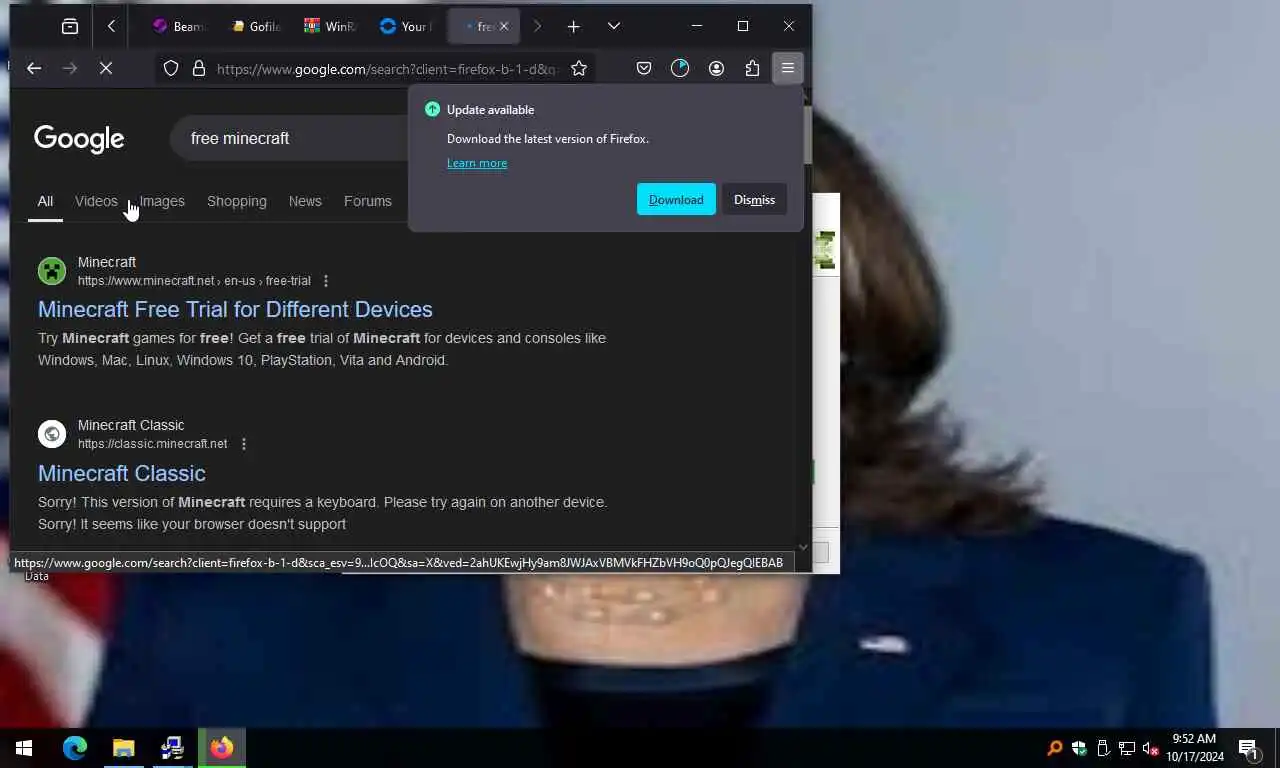The width and height of the screenshot is (1280, 768).
Task: Switch to the Gofile tab
Action: tap(255, 26)
